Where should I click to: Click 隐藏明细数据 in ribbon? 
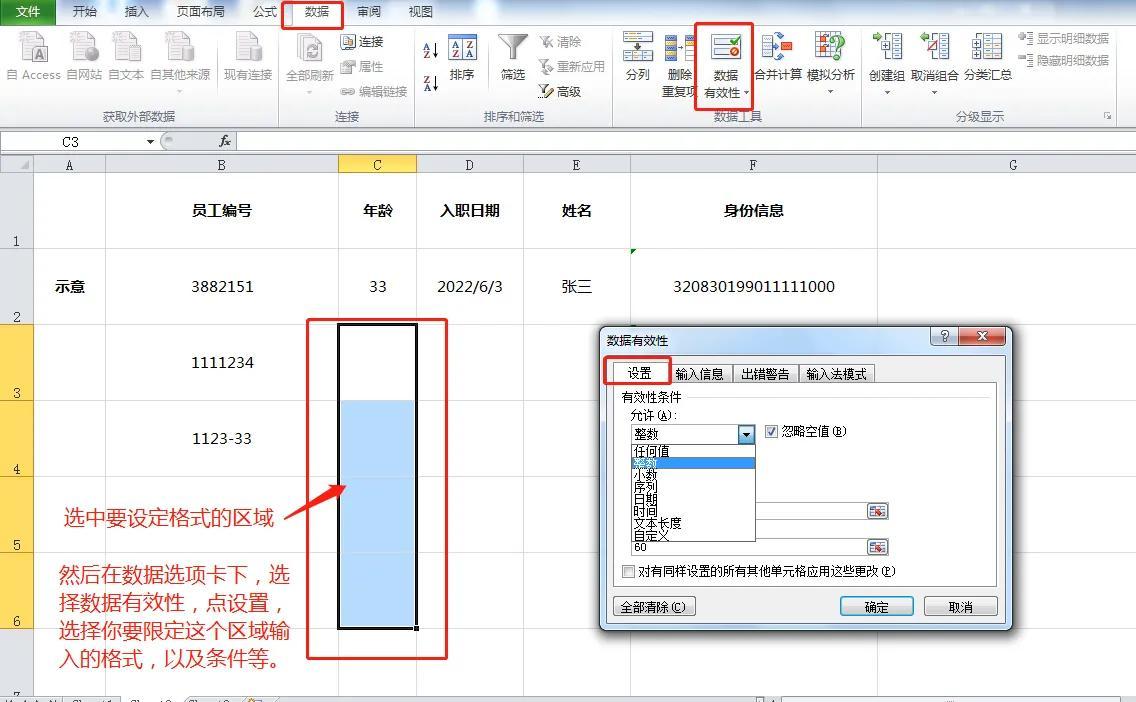point(1064,61)
